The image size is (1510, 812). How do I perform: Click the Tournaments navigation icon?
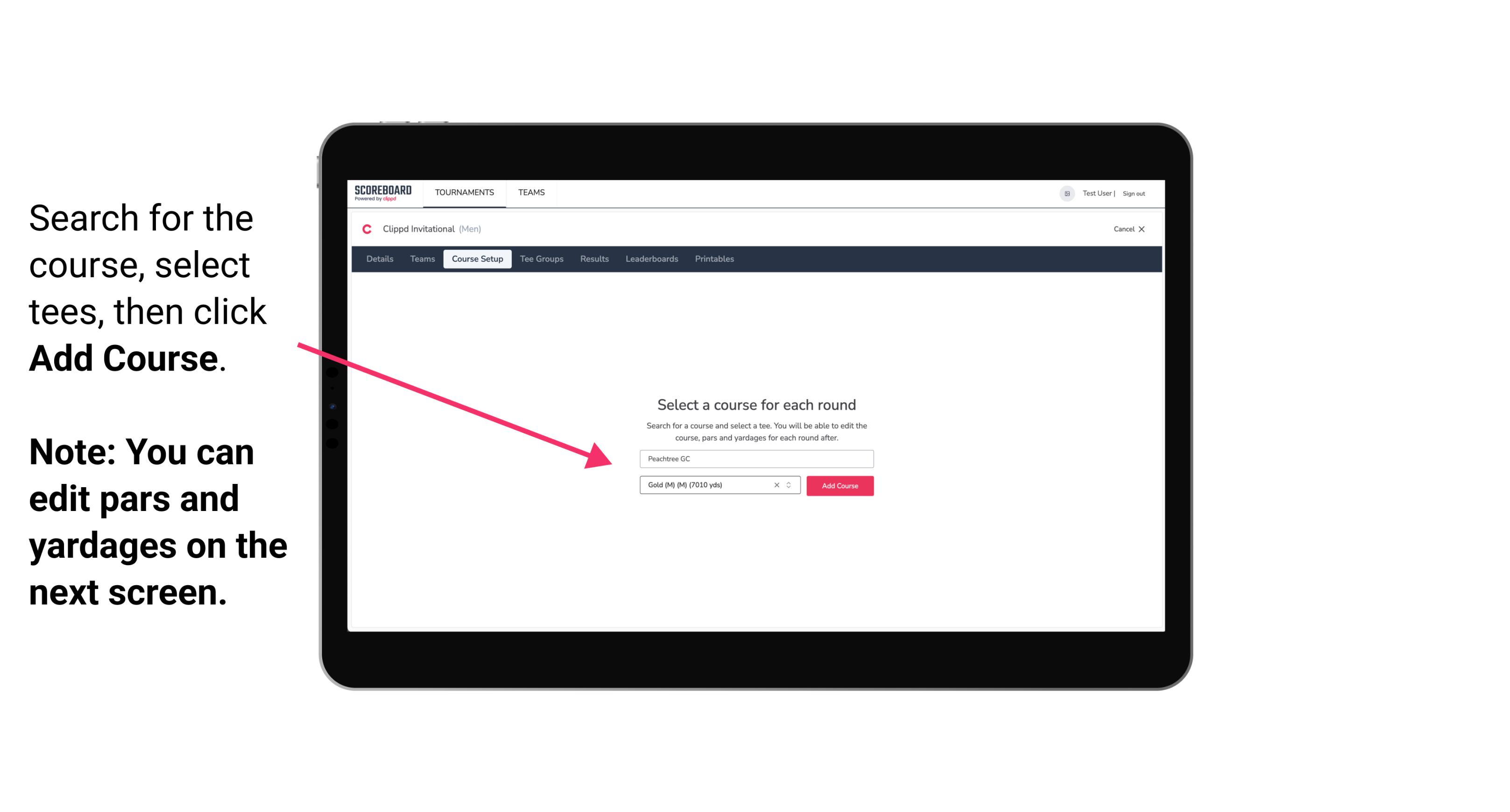point(463,192)
